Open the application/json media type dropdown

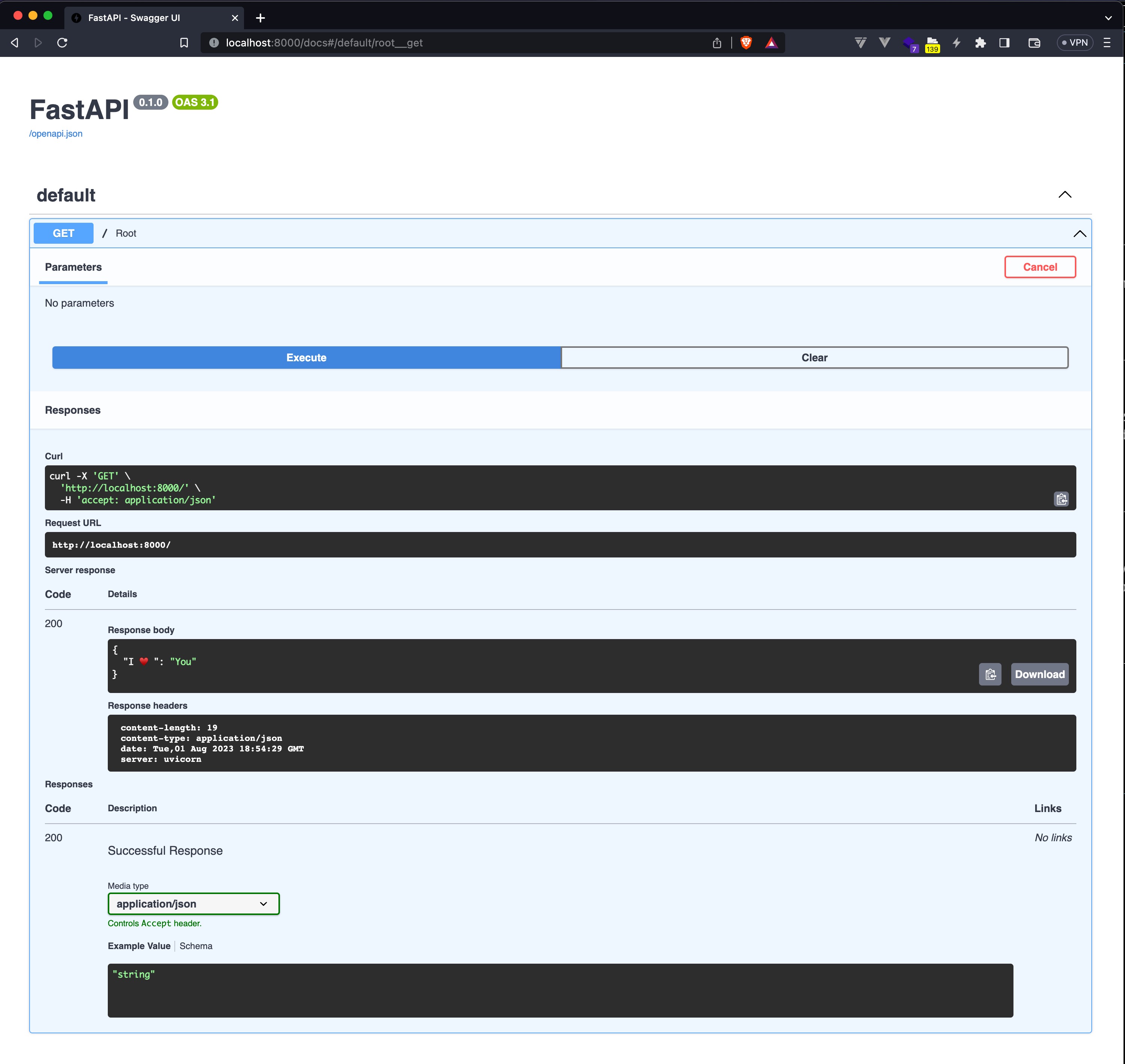click(x=193, y=903)
